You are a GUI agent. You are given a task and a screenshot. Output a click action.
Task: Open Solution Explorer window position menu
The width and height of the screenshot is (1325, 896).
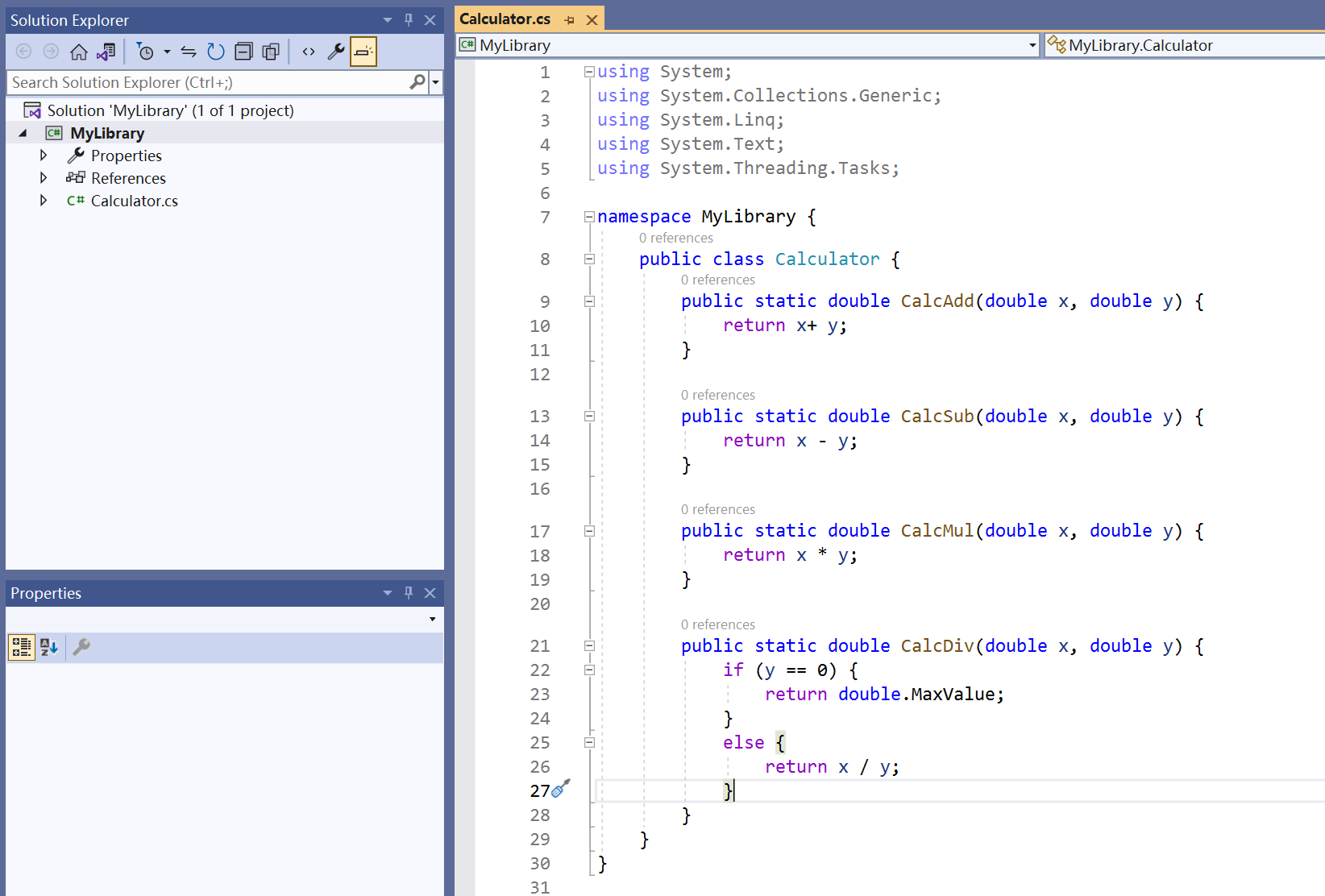click(x=388, y=20)
